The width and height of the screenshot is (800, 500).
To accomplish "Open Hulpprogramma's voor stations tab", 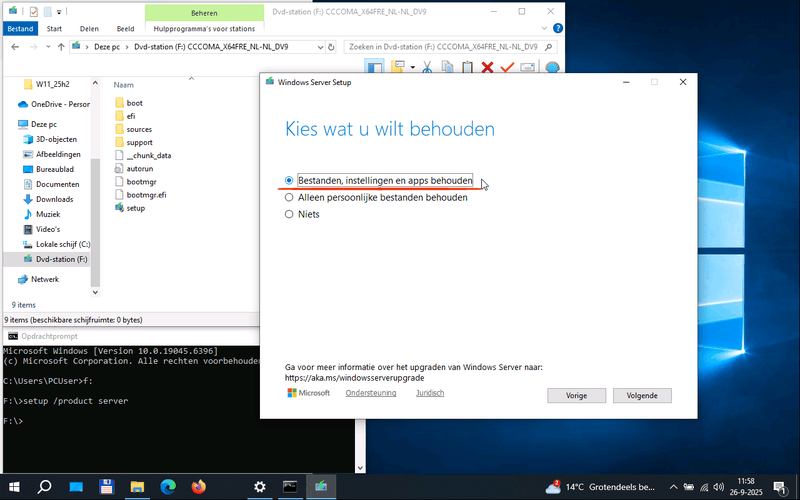I will coord(204,29).
